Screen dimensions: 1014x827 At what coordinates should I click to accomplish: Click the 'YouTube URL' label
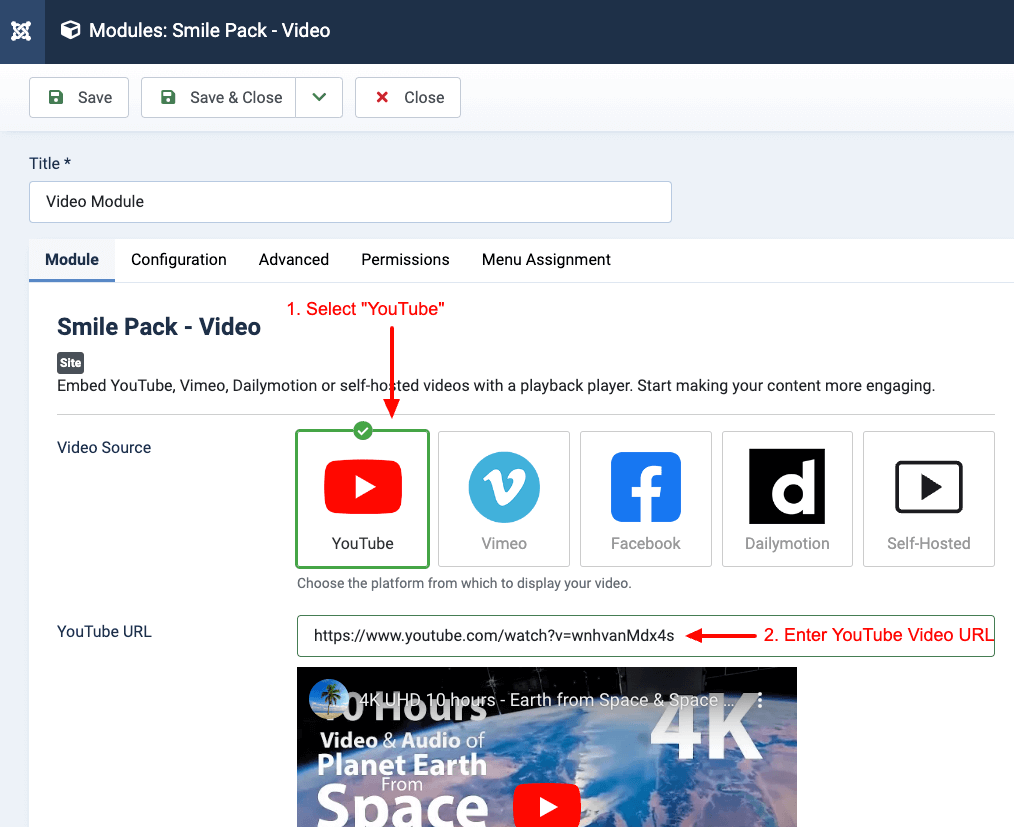point(104,632)
